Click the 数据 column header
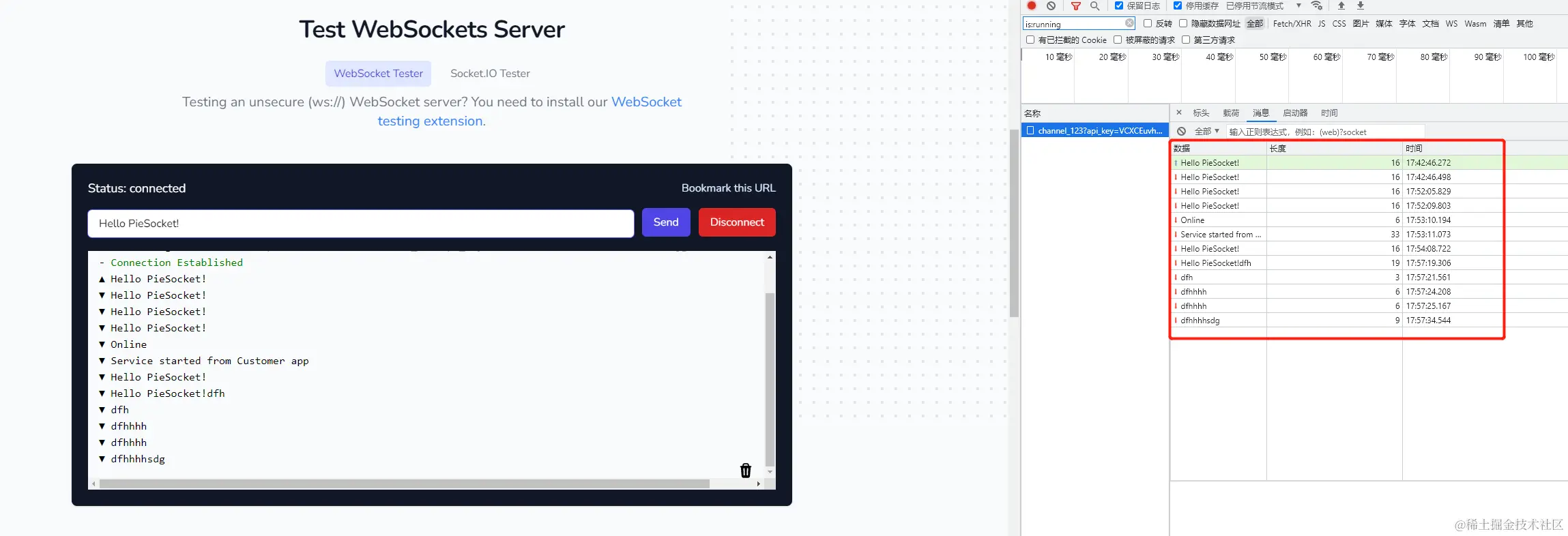Screen dimensions: 1568x536 [1219, 148]
